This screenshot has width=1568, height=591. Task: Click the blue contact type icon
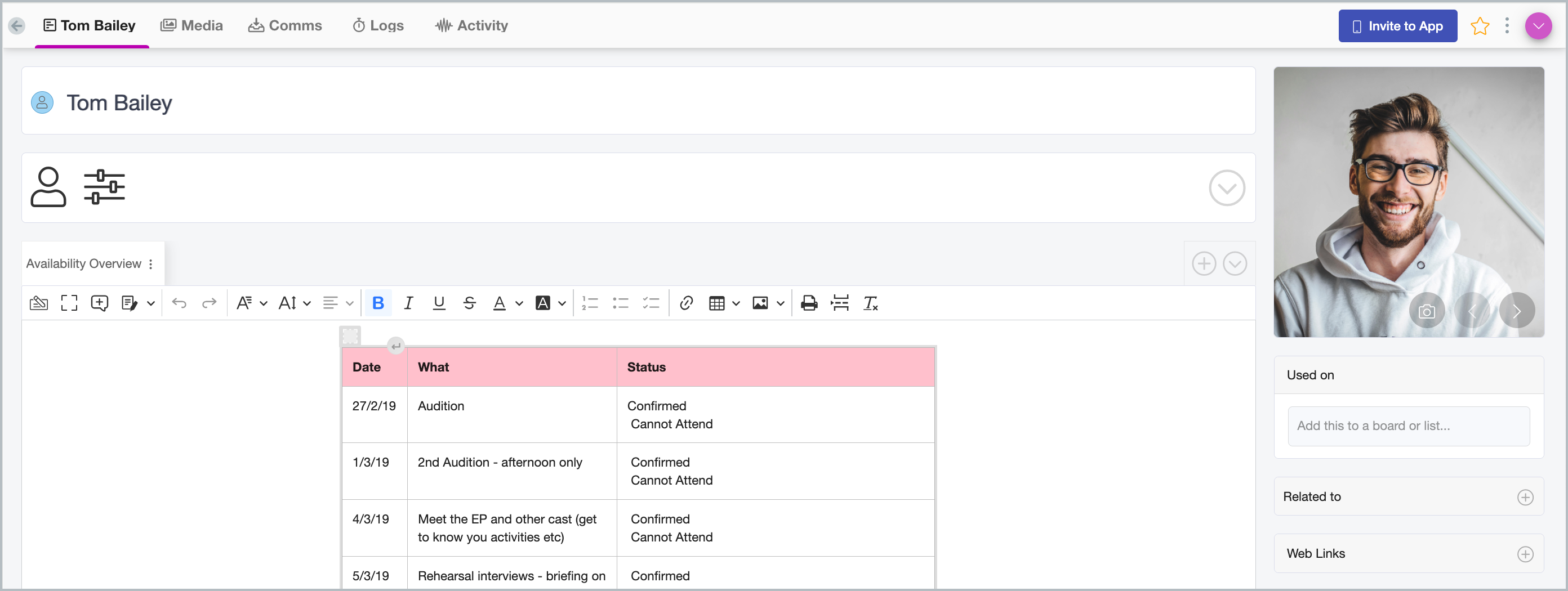[x=42, y=103]
